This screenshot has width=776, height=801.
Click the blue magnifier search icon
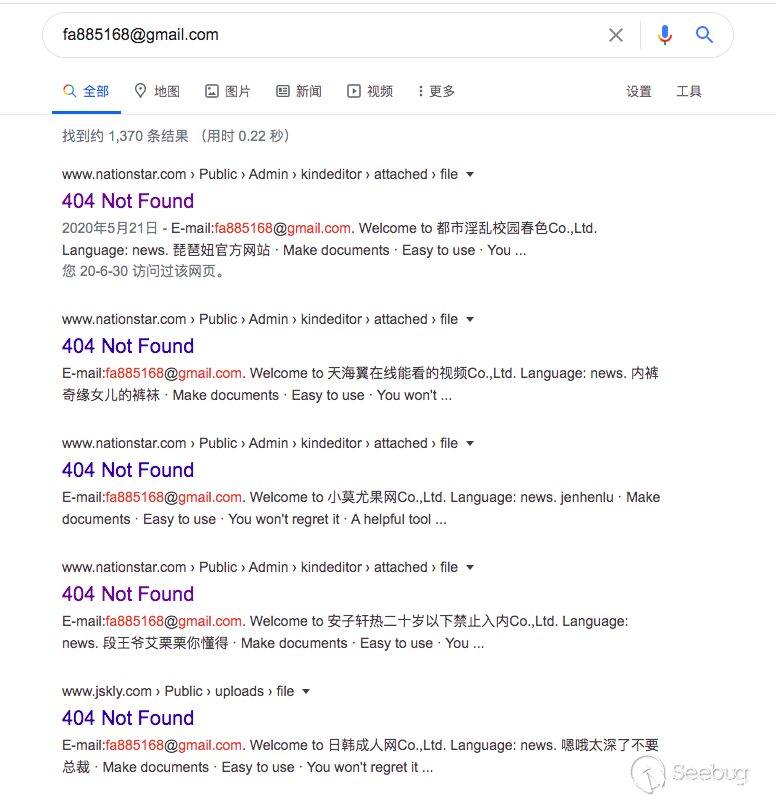coord(704,35)
